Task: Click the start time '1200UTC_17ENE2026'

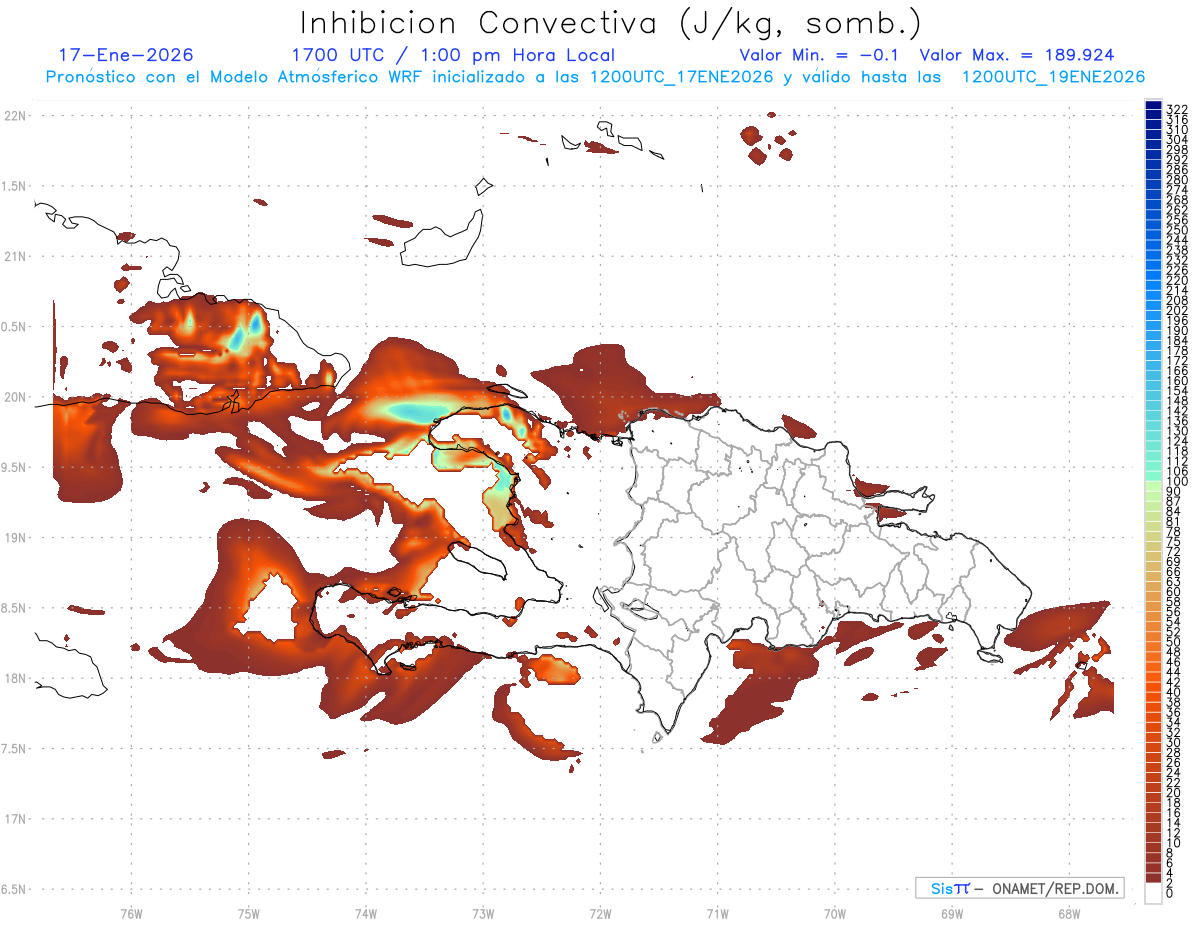Action: click(681, 77)
